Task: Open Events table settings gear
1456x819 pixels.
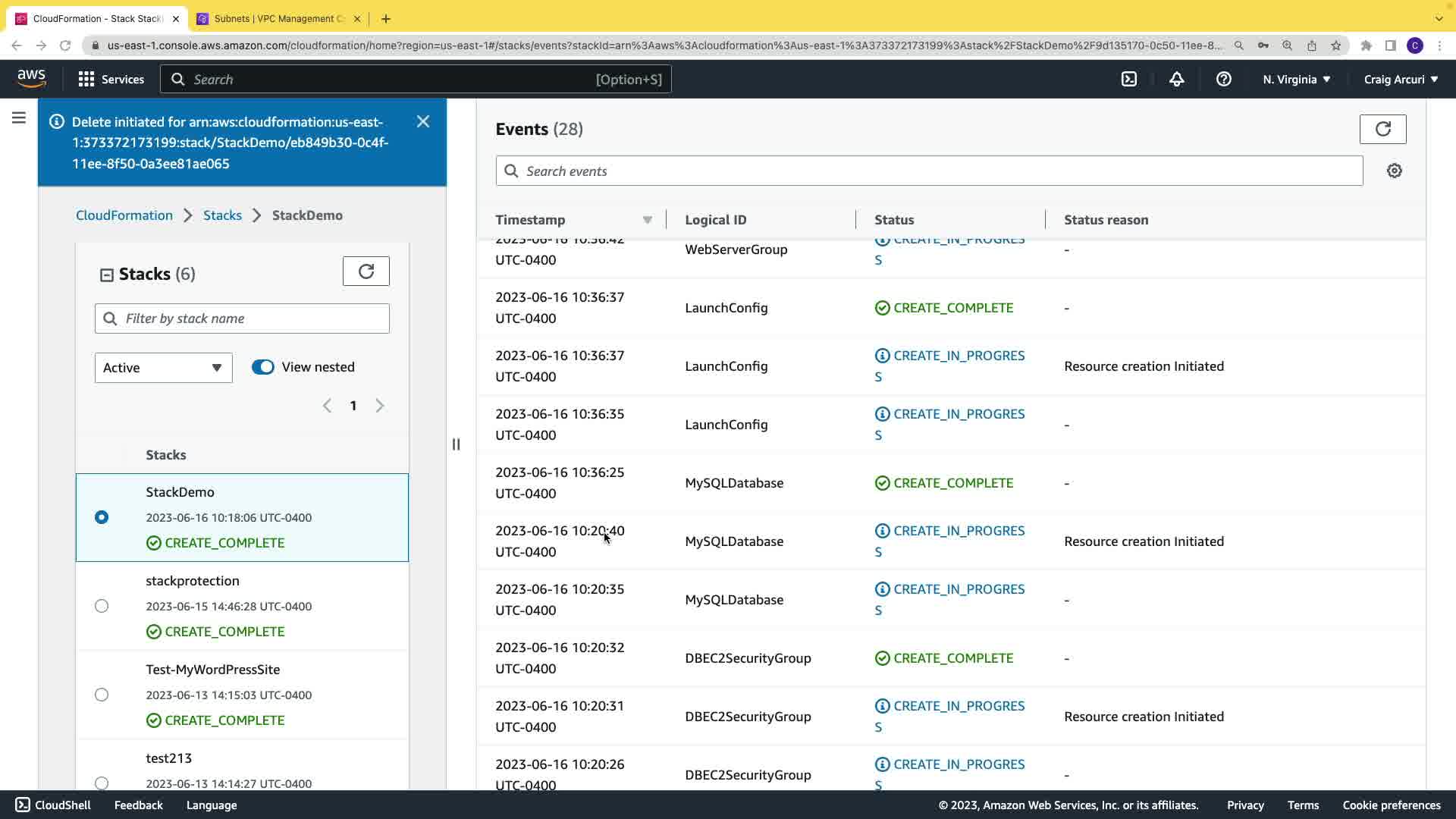Action: (x=1394, y=171)
